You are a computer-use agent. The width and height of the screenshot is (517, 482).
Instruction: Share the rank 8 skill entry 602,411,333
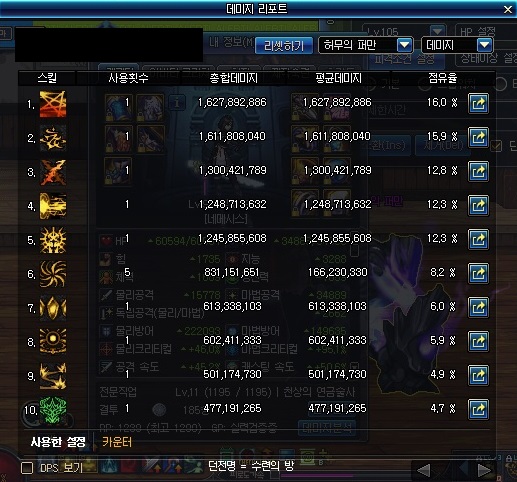[478, 341]
